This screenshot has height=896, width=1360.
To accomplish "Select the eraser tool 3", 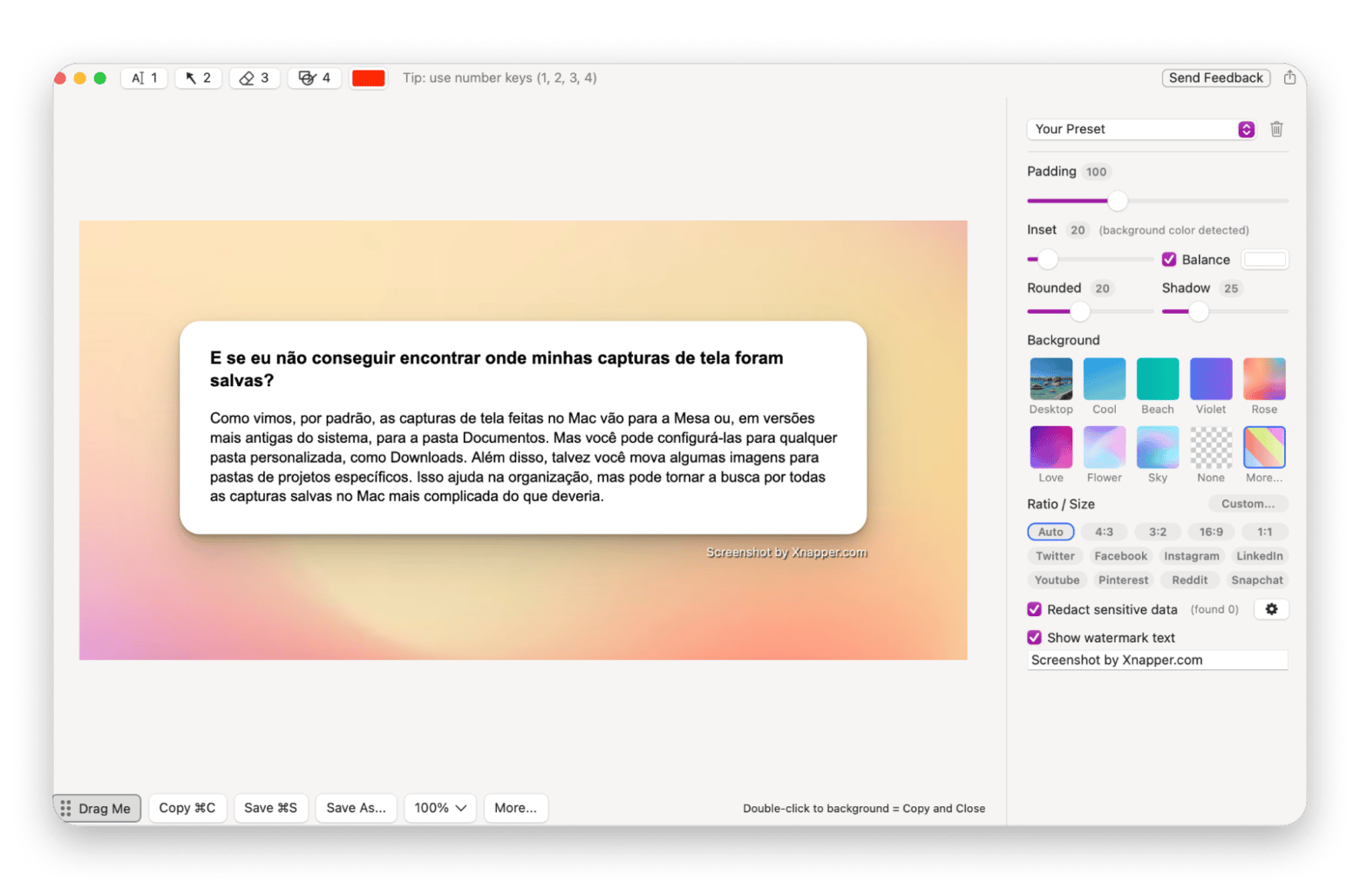I will coord(255,78).
